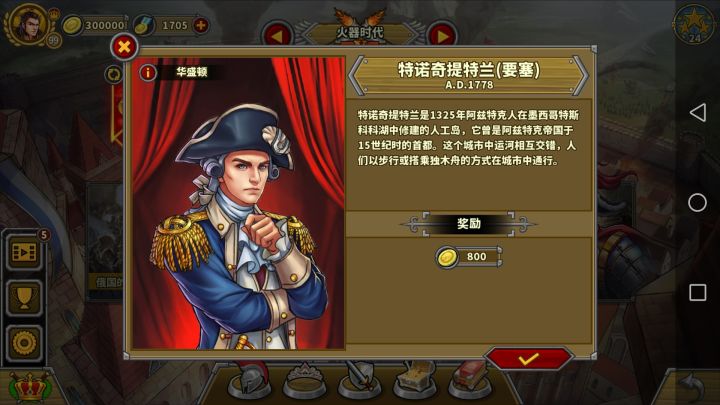
Task: Open the red book icon
Action: tap(470, 380)
